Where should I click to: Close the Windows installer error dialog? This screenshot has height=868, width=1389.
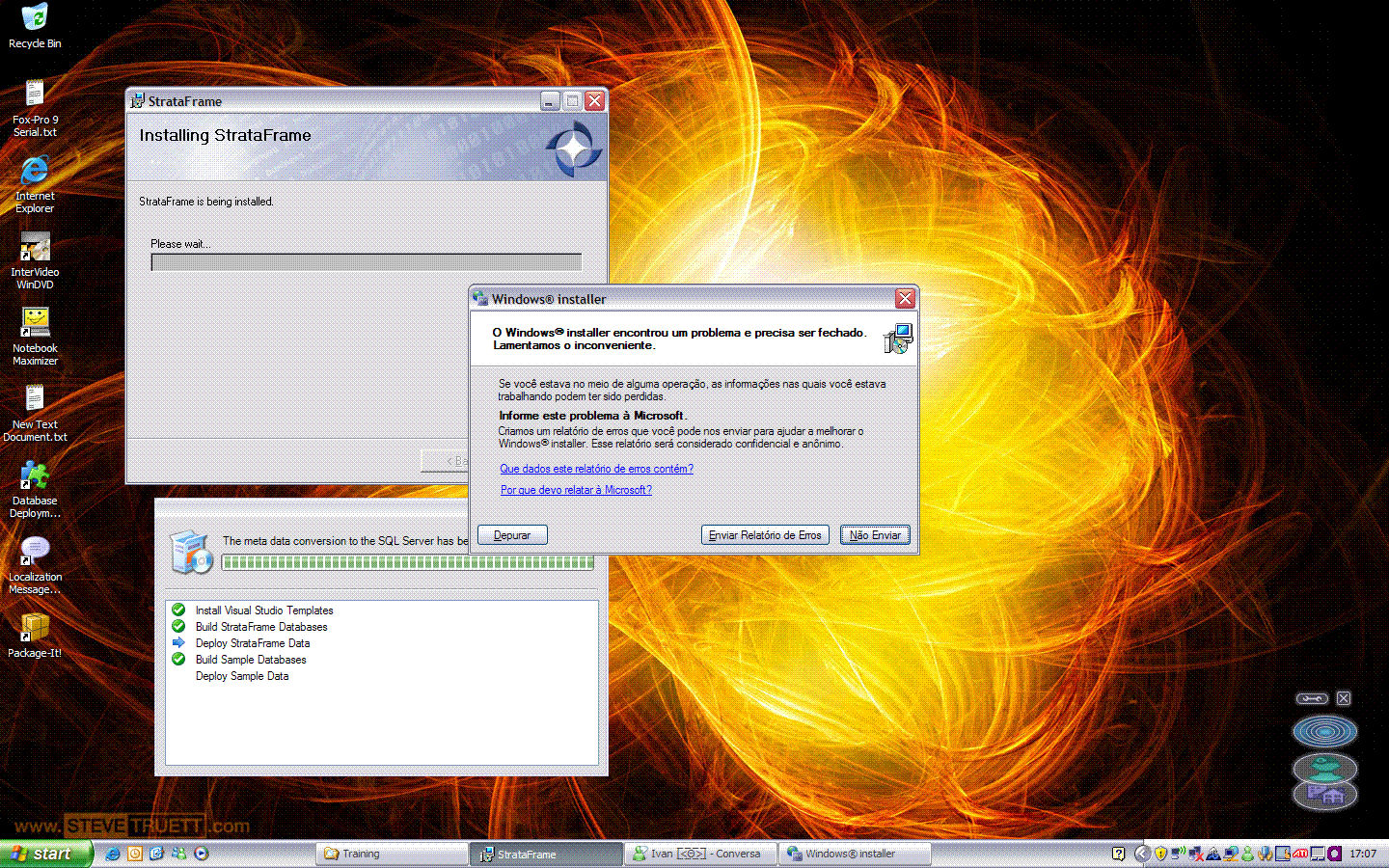pyautogui.click(x=905, y=299)
